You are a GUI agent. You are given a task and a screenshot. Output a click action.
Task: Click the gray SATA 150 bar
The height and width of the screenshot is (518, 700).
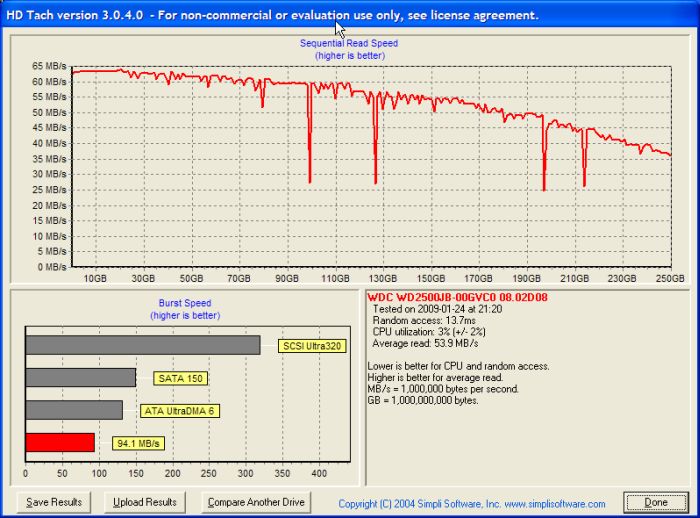[81, 377]
